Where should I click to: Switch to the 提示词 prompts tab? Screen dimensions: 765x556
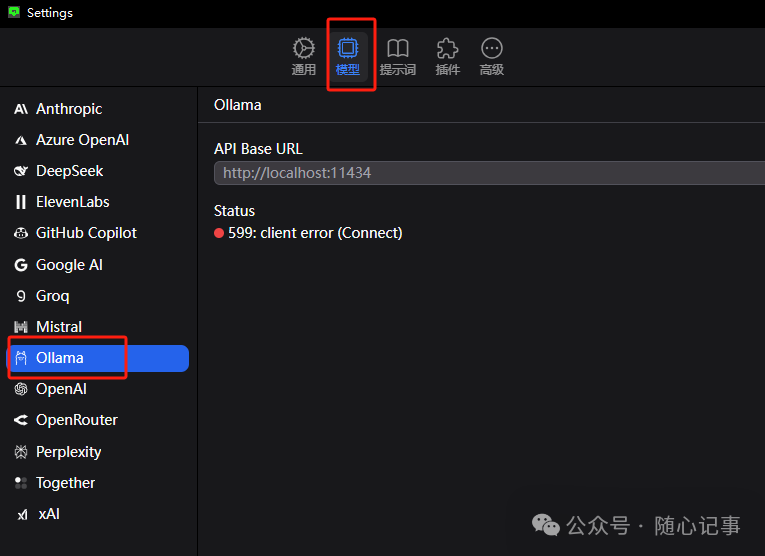pos(398,57)
